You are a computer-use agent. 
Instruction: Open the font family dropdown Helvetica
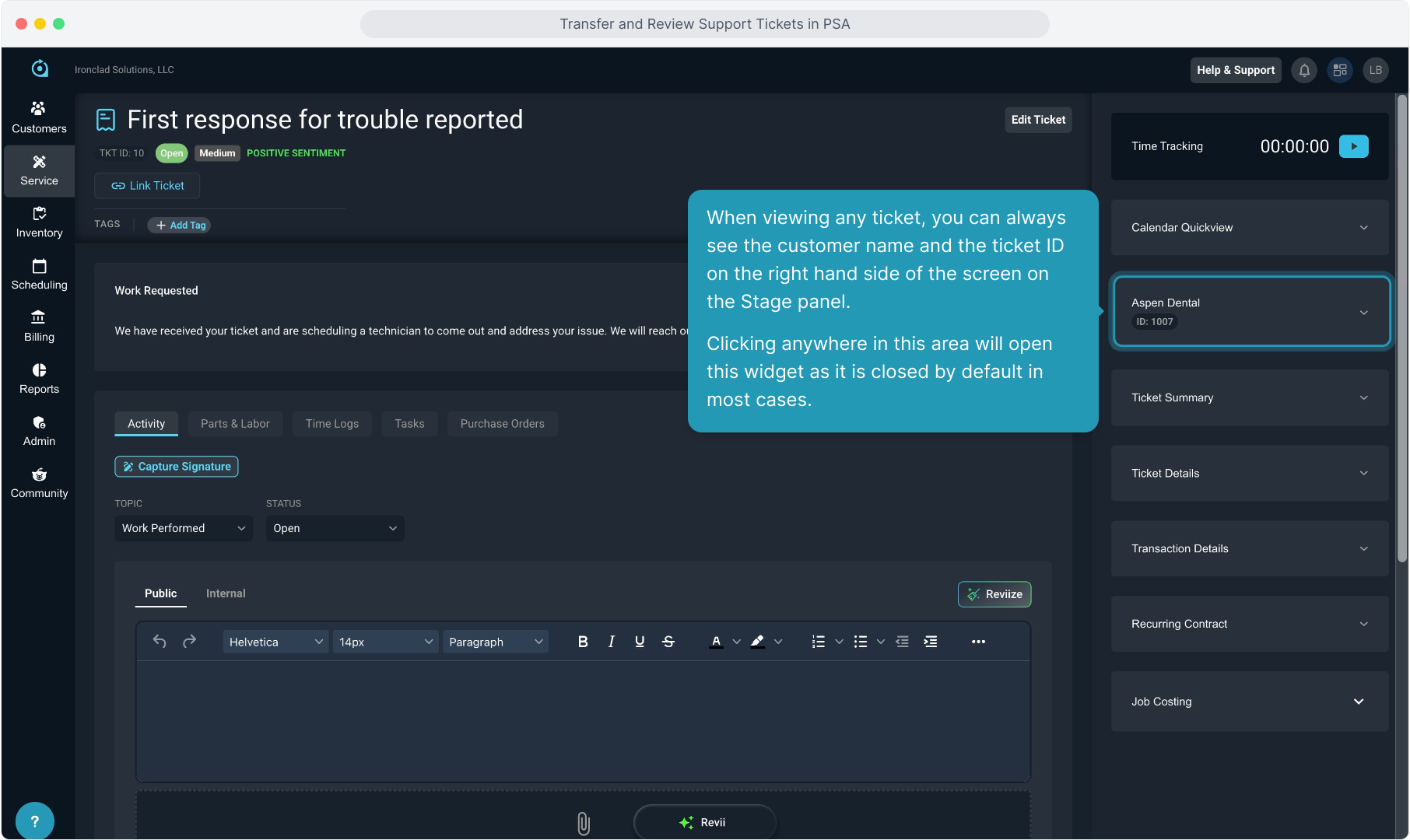[275, 642]
